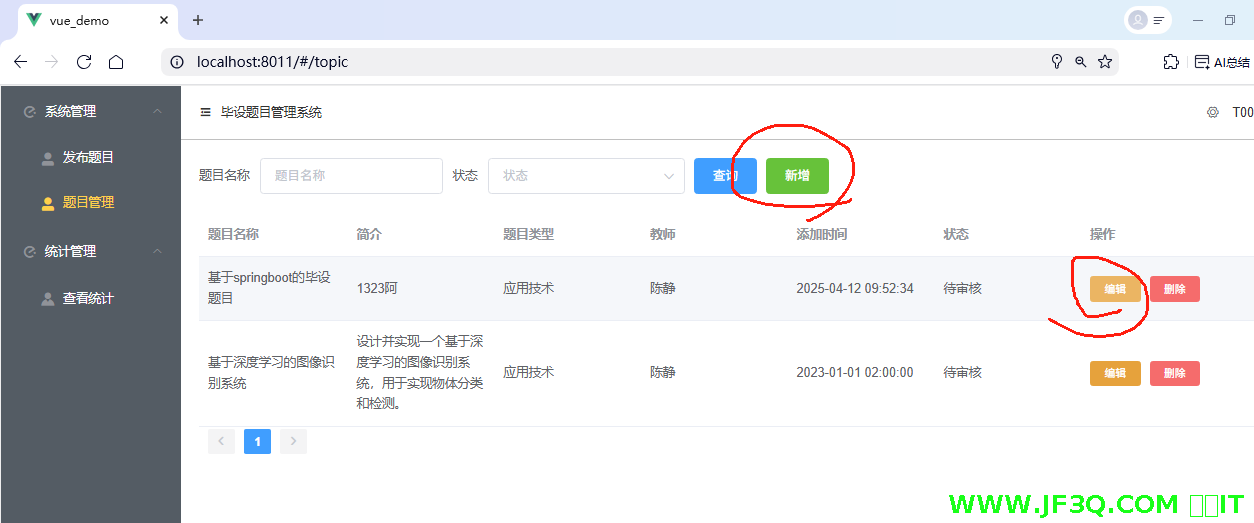
Task: Click the 教师 column header
Action: [663, 234]
